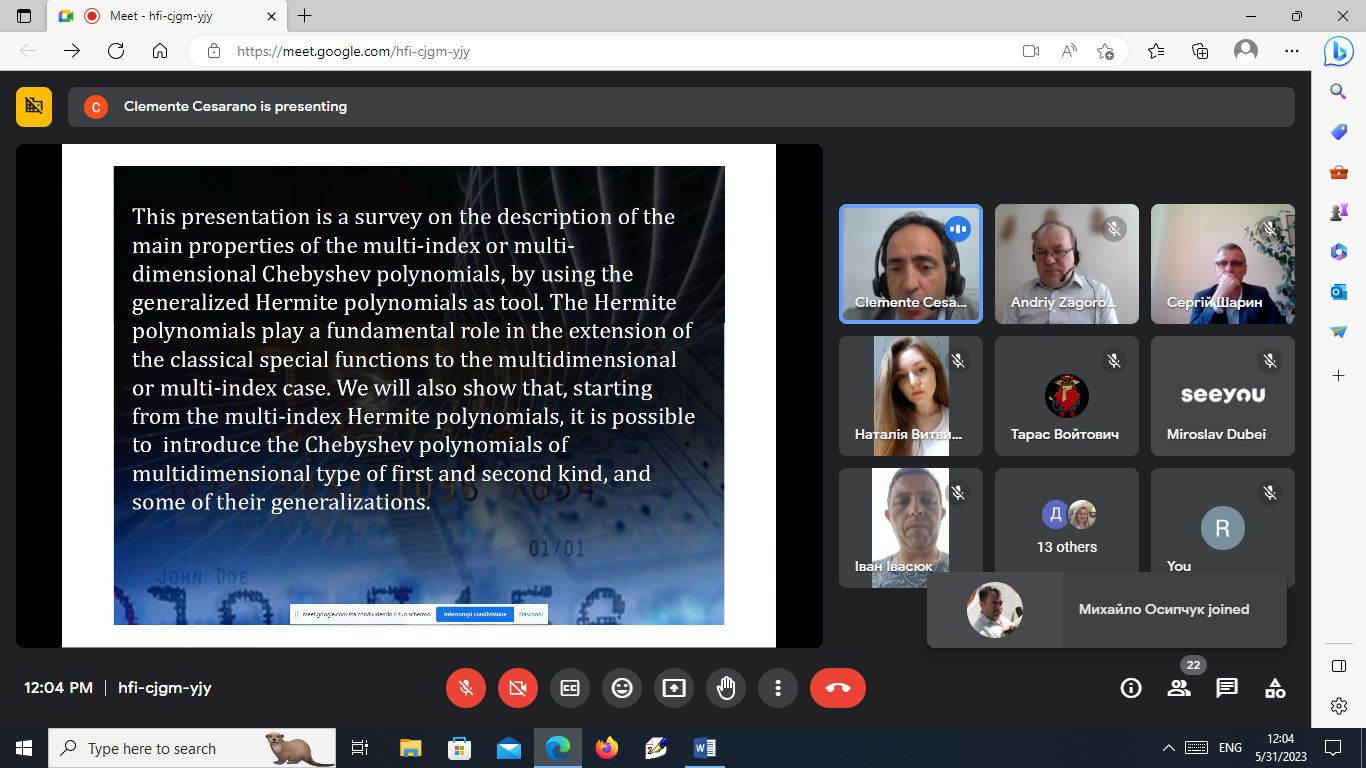The image size is (1366, 768).
Task: Toggle closed captions button
Action: click(570, 688)
